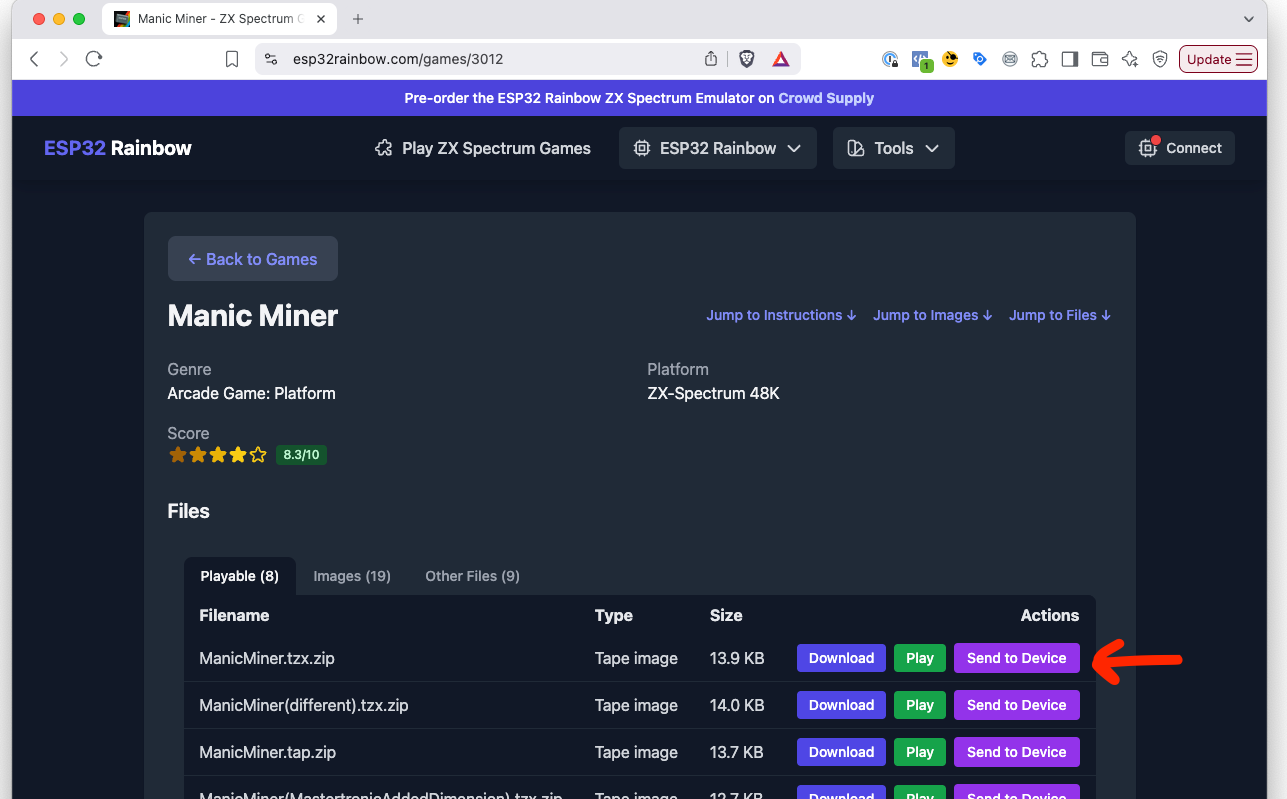This screenshot has width=1287, height=799.
Task: Click filename ManicMiner.tap.zip
Action: click(x=266, y=752)
